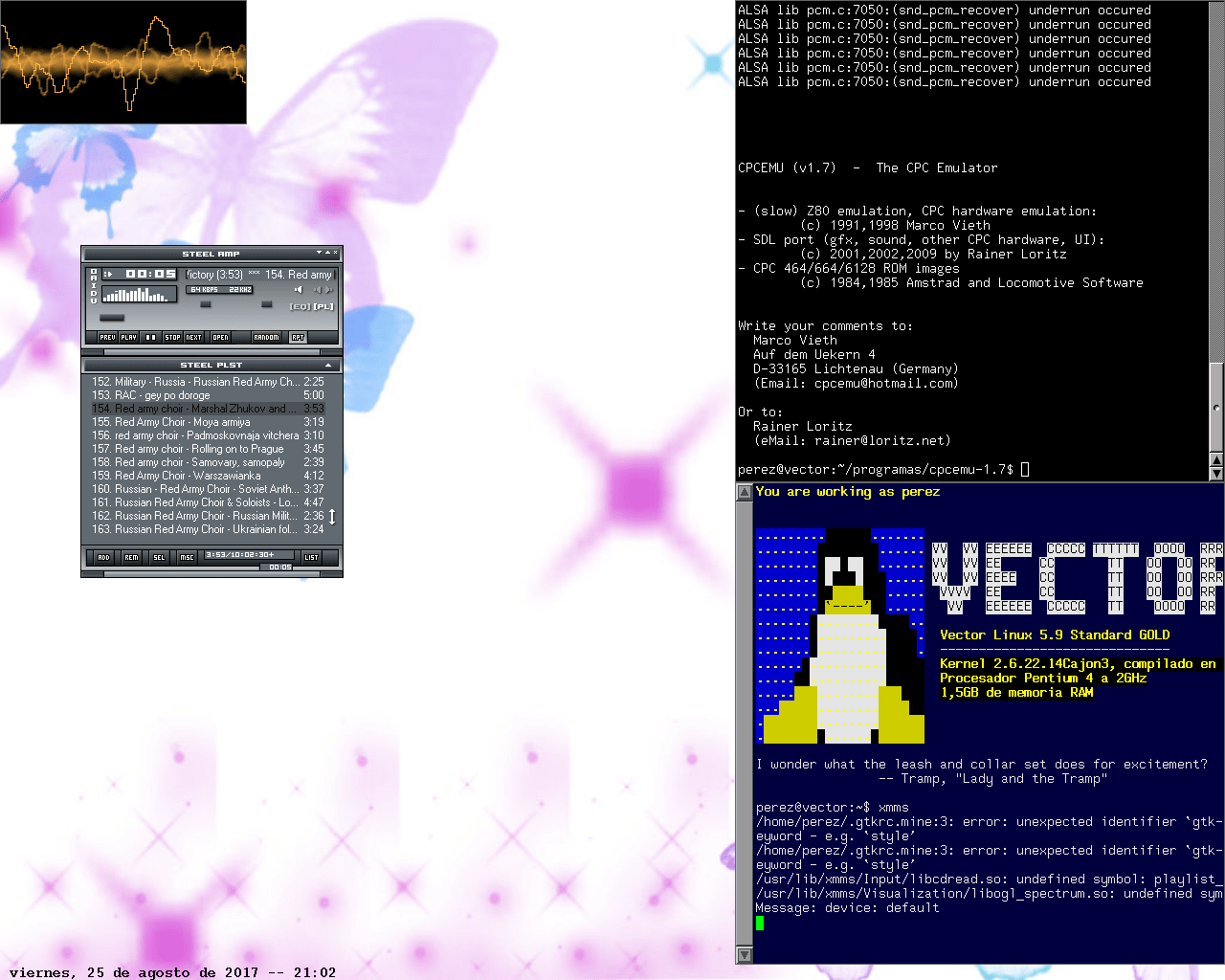The width and height of the screenshot is (1225, 980).
Task: Select track 162 Russian Military song
Action: (x=208, y=516)
